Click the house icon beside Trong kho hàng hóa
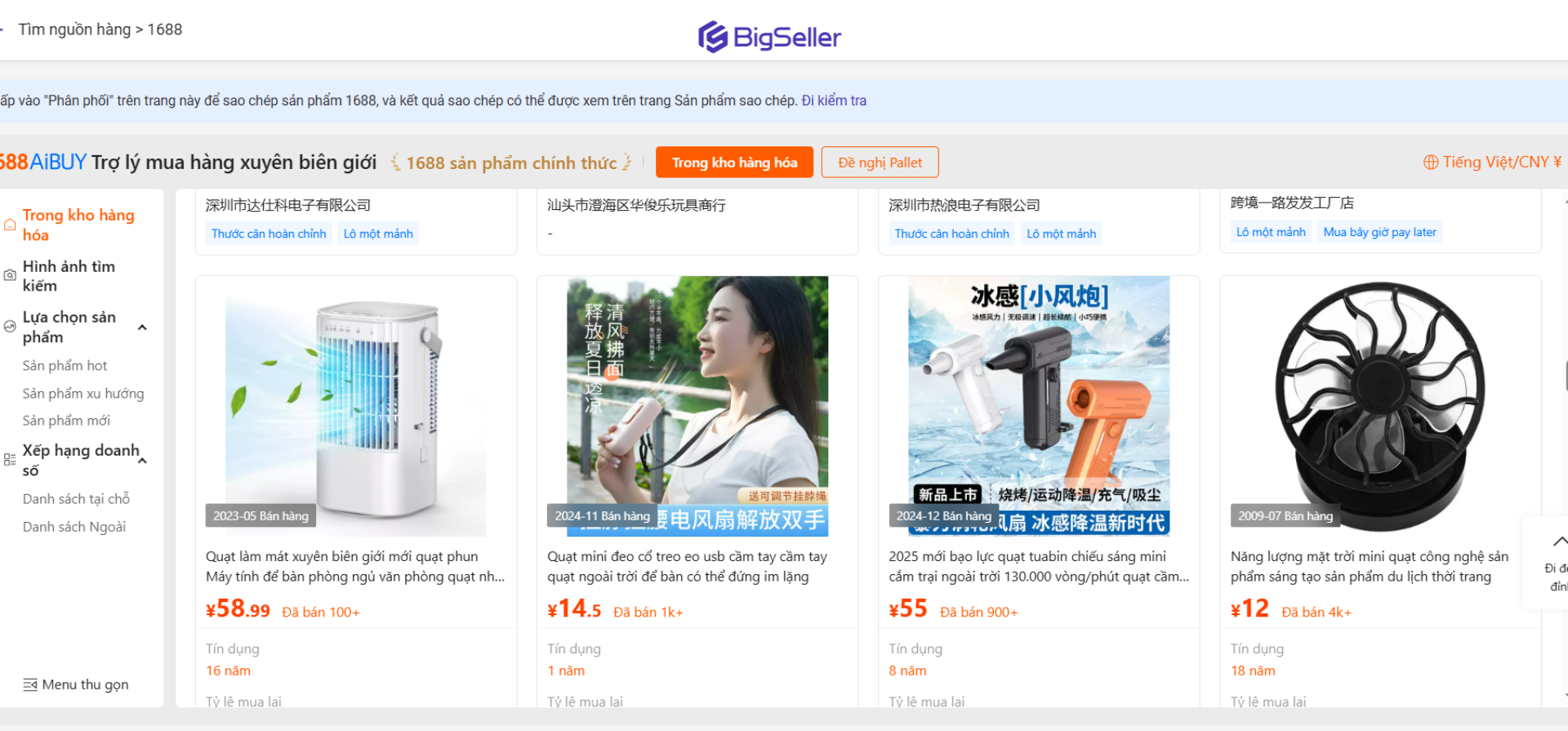The image size is (1568, 731). (10, 225)
